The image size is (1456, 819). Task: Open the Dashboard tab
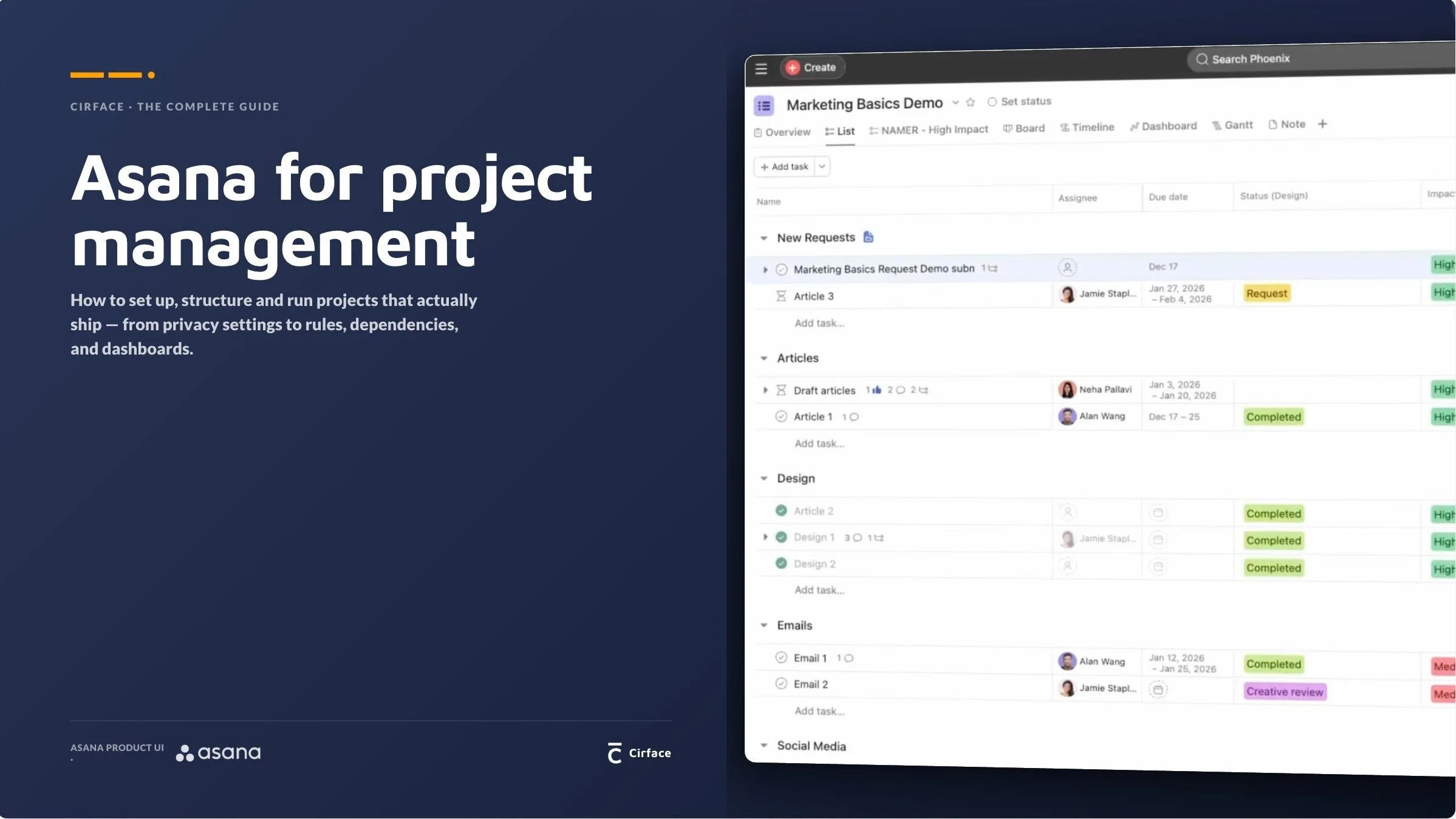click(1163, 126)
